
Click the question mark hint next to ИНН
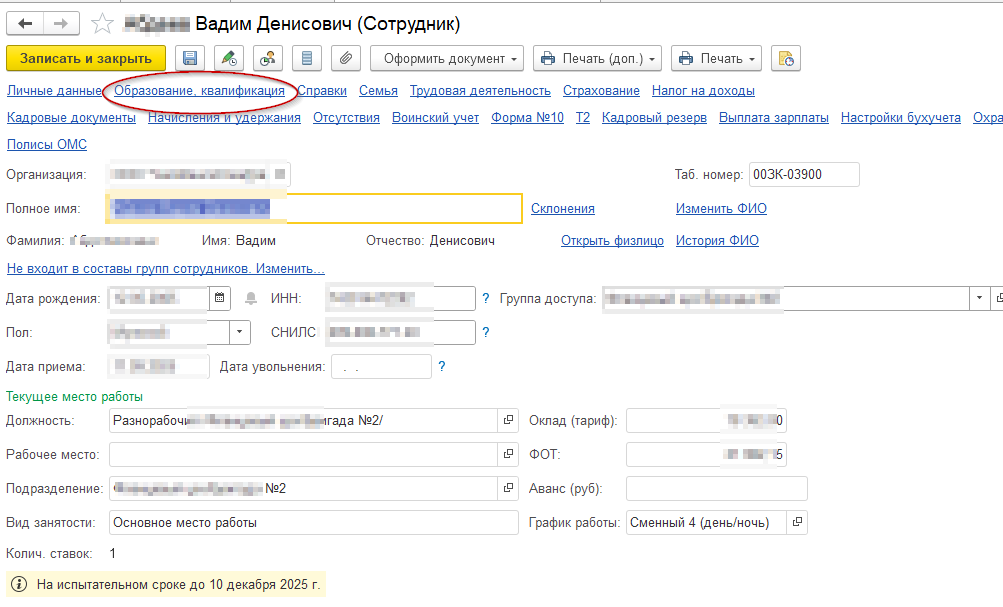tap(486, 298)
